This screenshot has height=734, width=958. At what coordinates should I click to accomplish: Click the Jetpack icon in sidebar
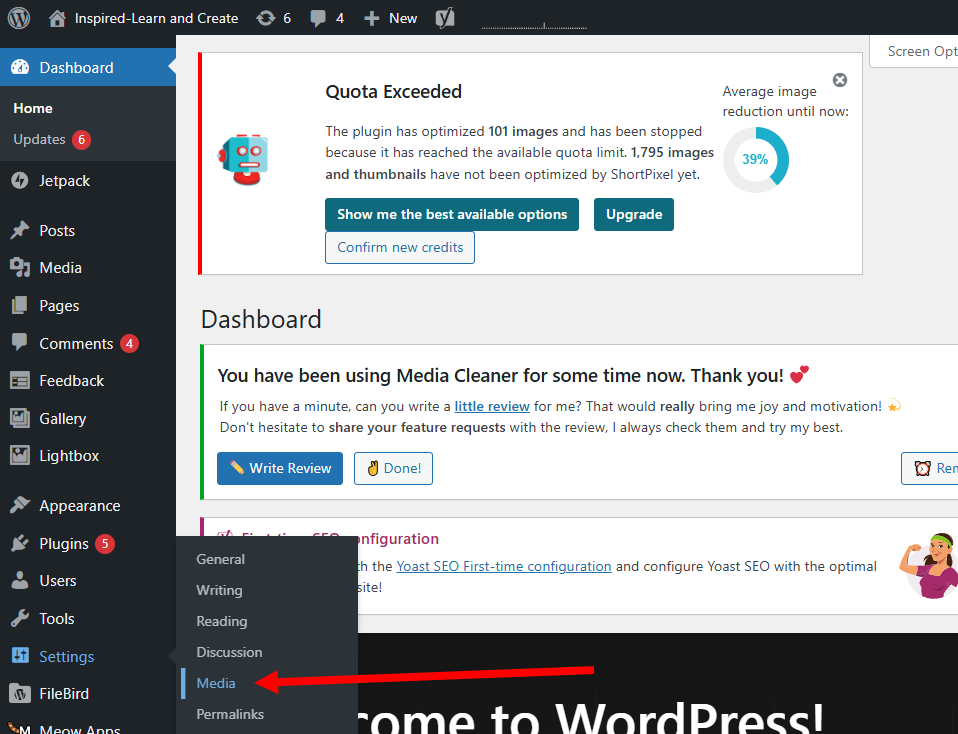coord(20,181)
